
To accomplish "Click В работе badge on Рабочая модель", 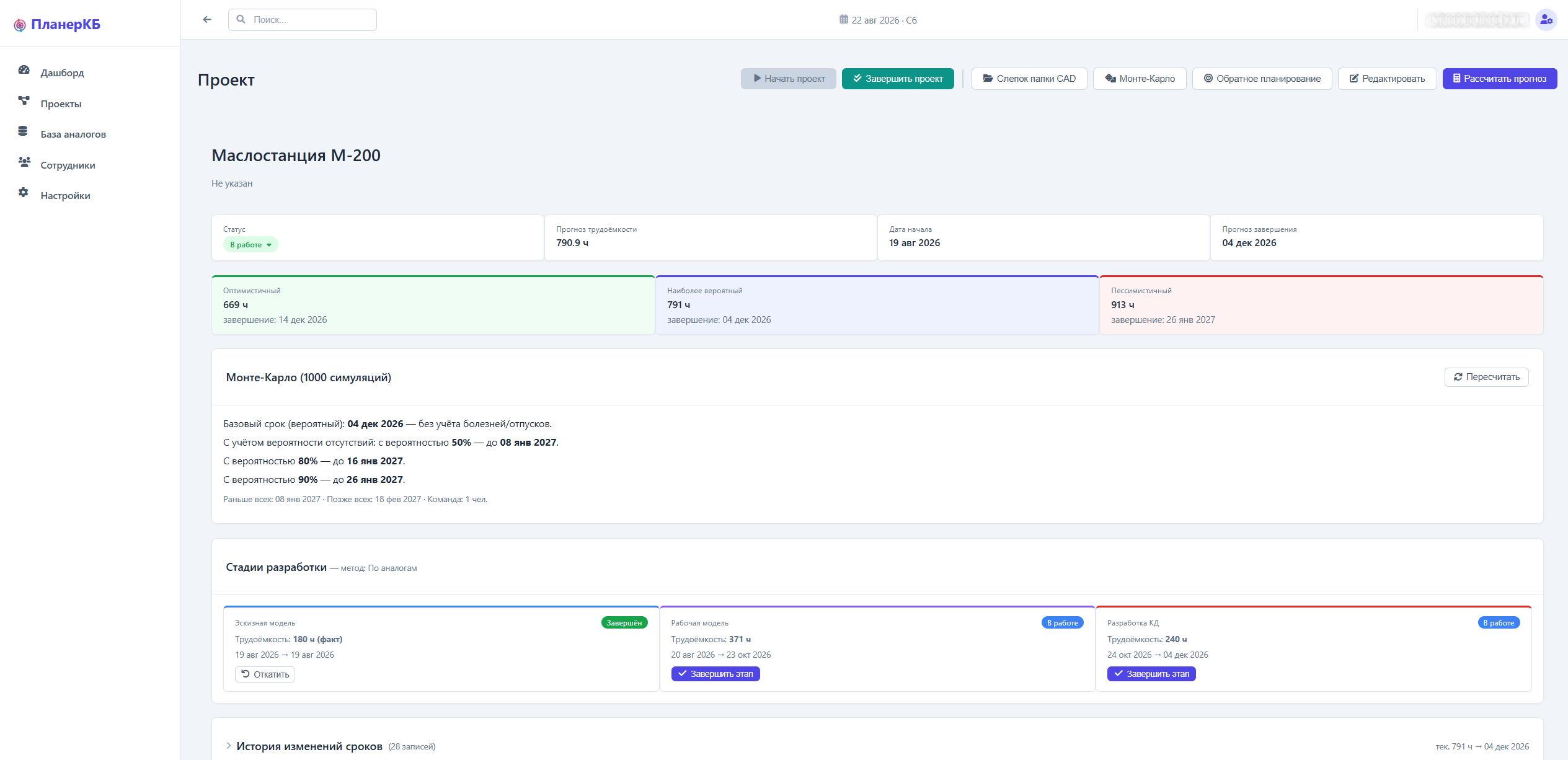I will click(x=1063, y=623).
